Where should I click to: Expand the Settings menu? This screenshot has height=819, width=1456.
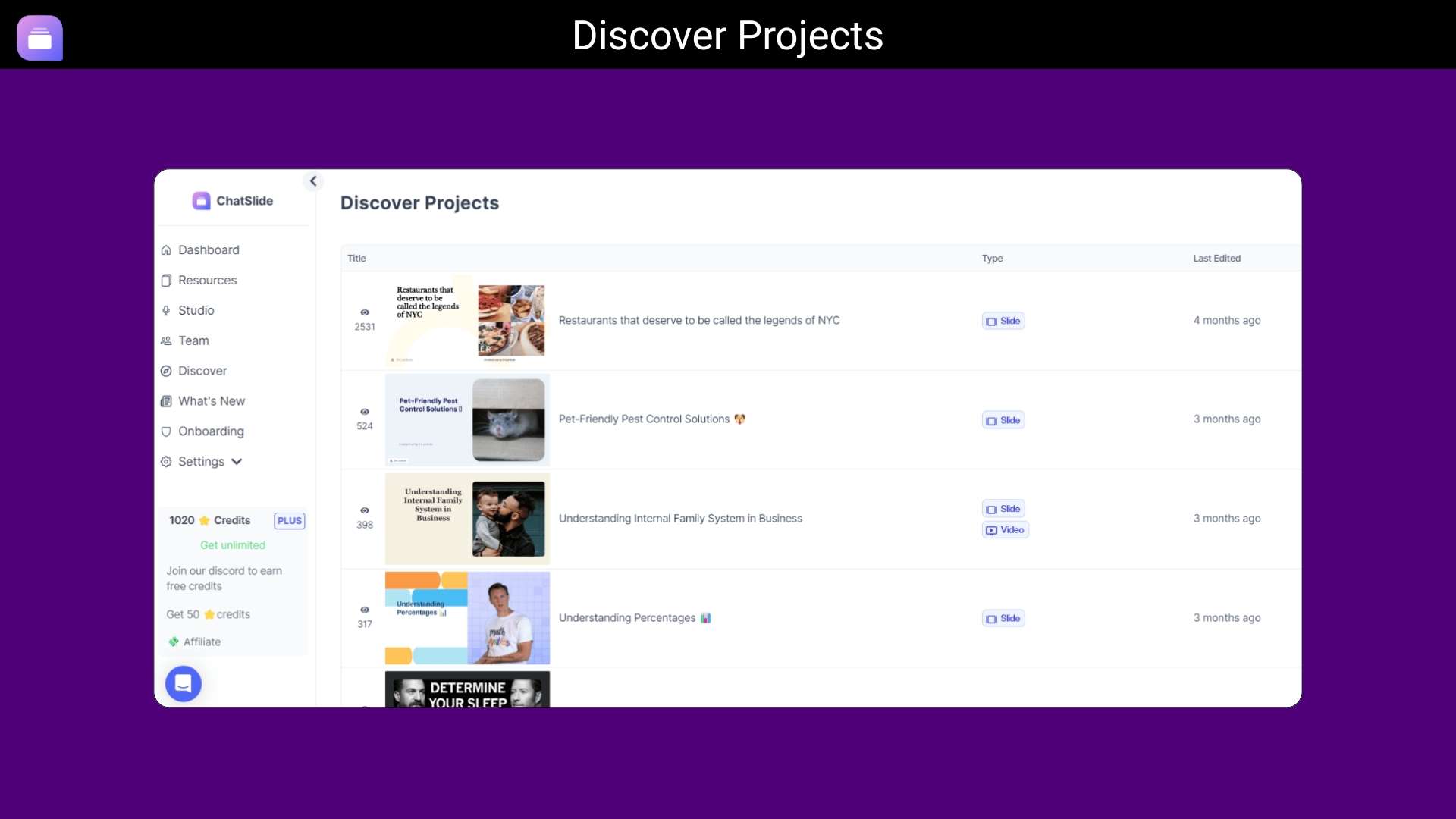click(201, 461)
